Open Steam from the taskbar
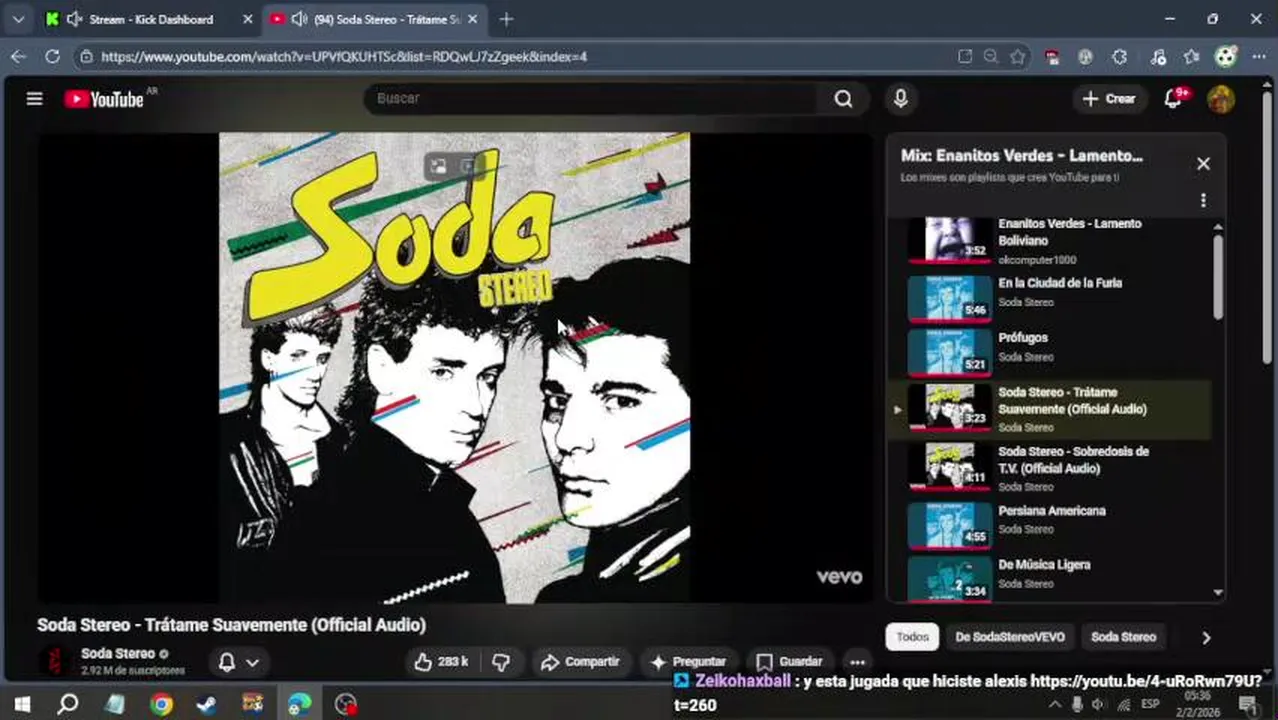 tap(206, 704)
